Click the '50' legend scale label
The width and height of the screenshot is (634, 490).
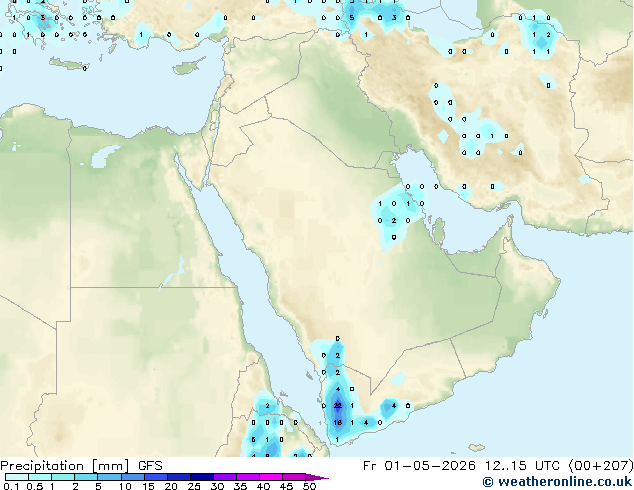(x=309, y=486)
